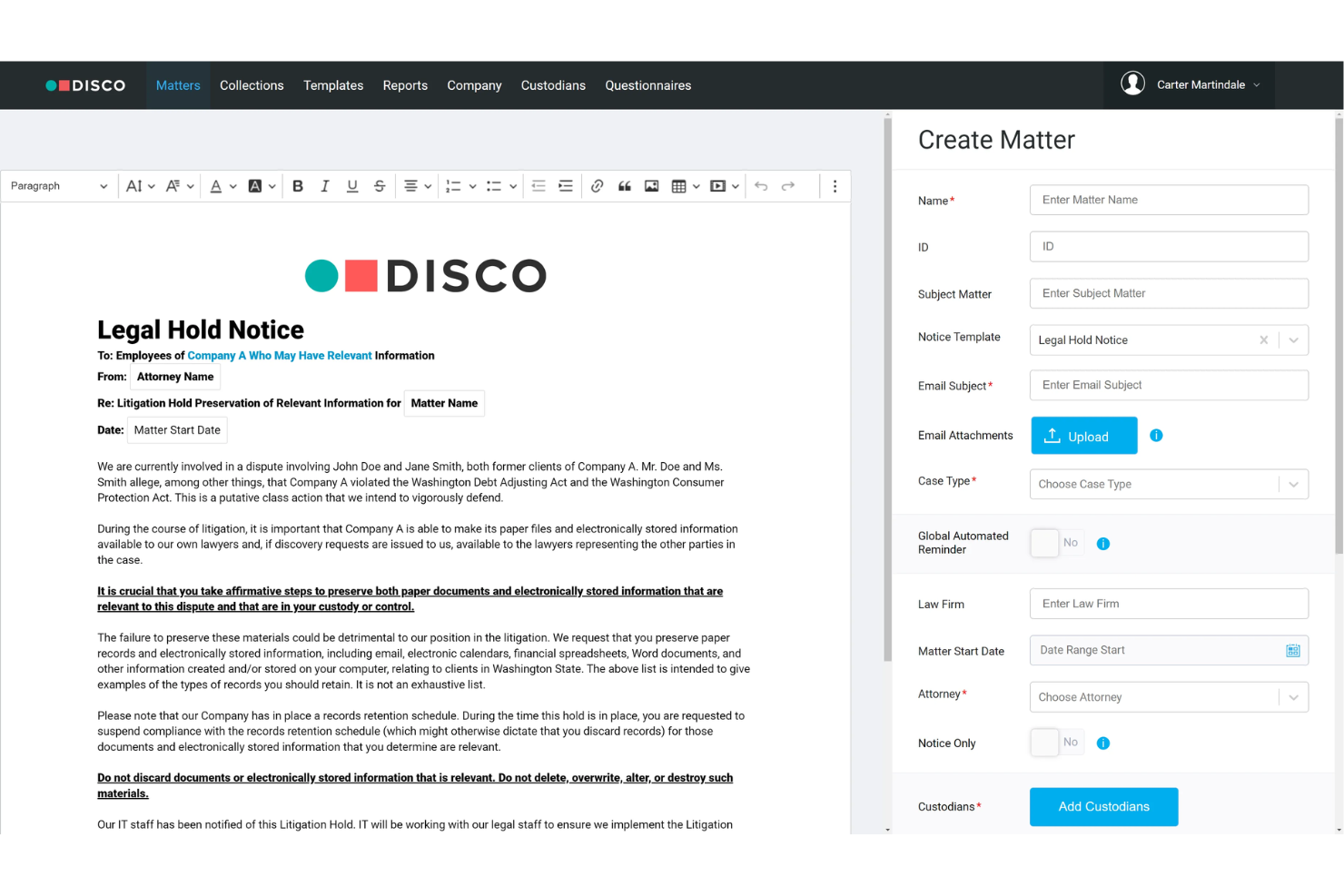Image resolution: width=1344 pixels, height=896 pixels.
Task: Click Legal Hold Notice heading
Action: (x=201, y=330)
